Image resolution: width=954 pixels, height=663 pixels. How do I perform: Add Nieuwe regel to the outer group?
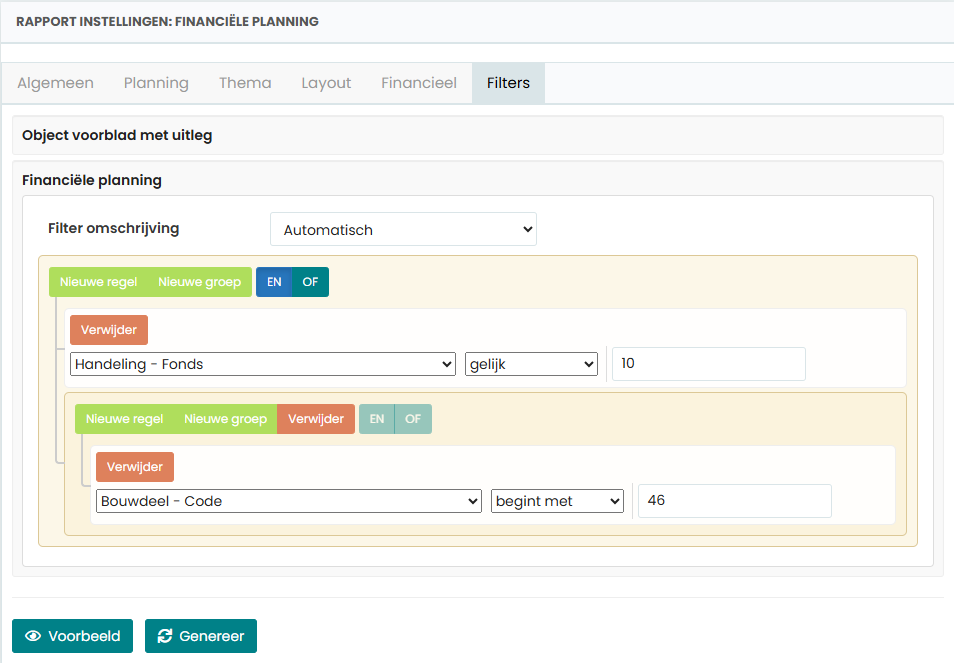coord(99,282)
